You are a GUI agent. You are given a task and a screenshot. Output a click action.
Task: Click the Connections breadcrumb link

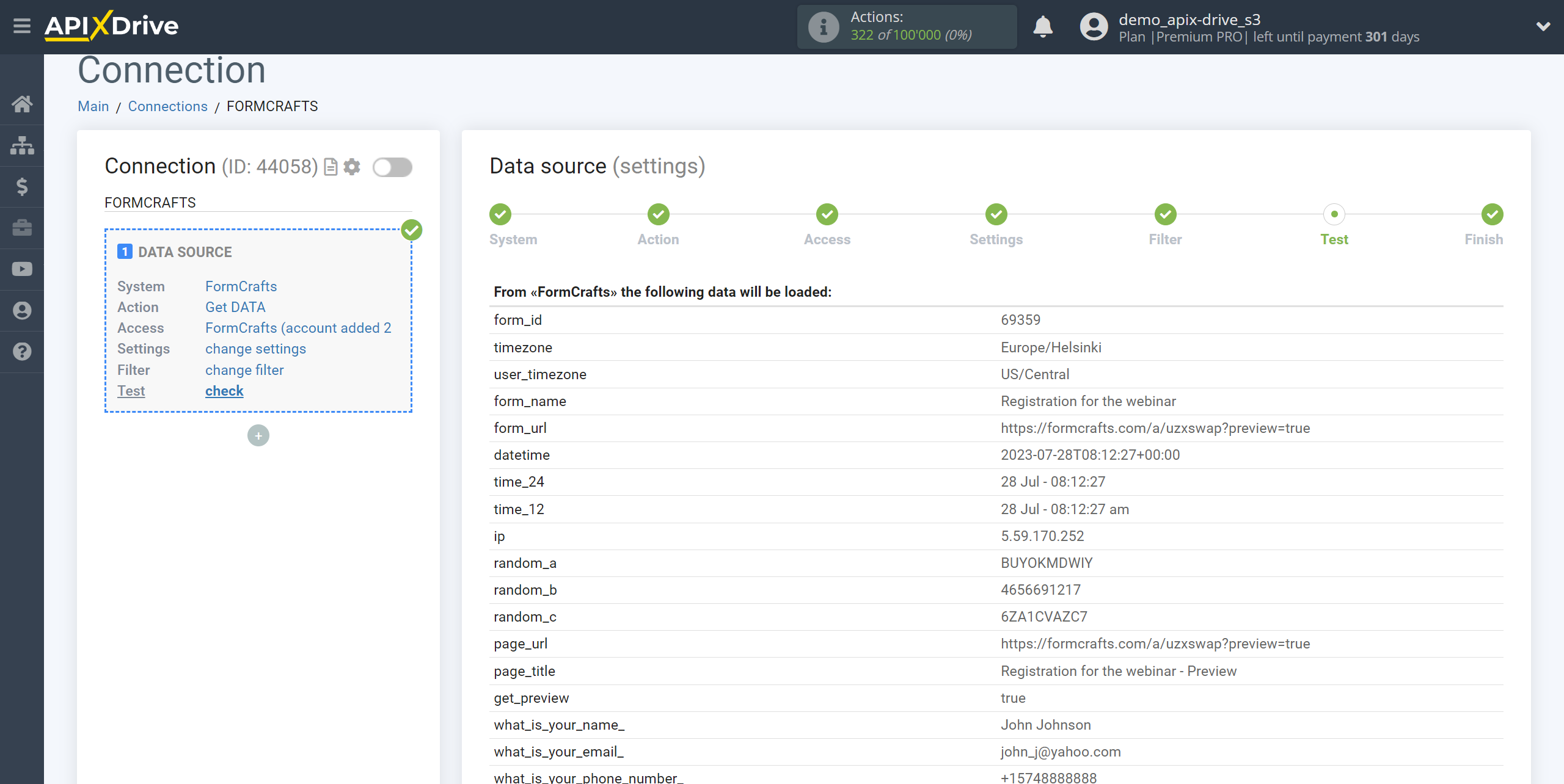[x=166, y=106]
